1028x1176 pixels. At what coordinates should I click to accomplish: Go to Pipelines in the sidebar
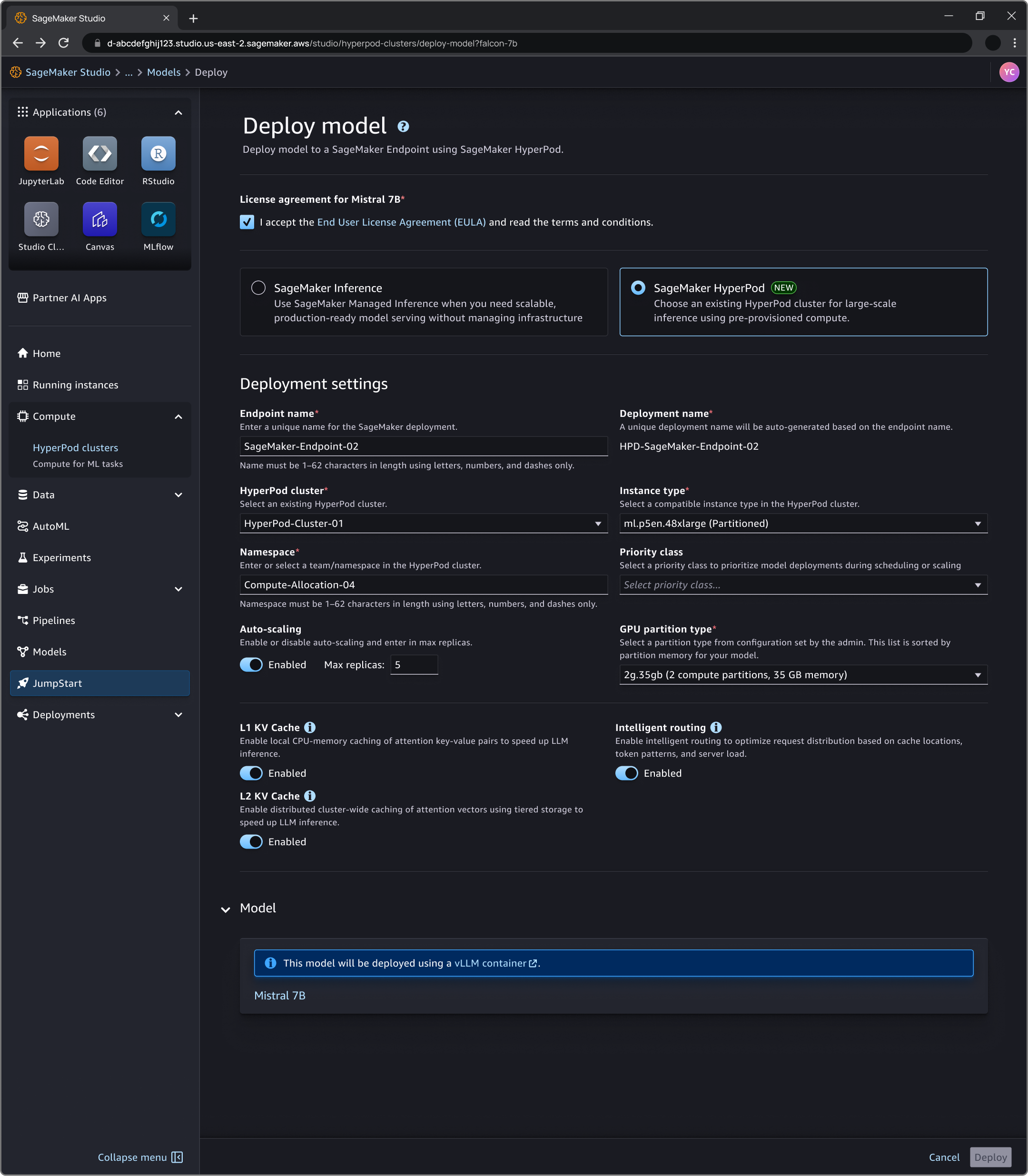(54, 620)
